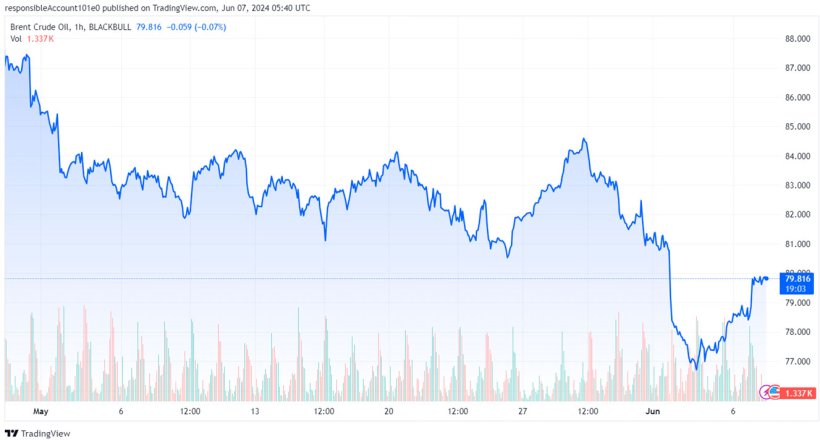The width and height of the screenshot is (820, 440).
Task: Click the purple lightning event icon
Action: click(765, 392)
